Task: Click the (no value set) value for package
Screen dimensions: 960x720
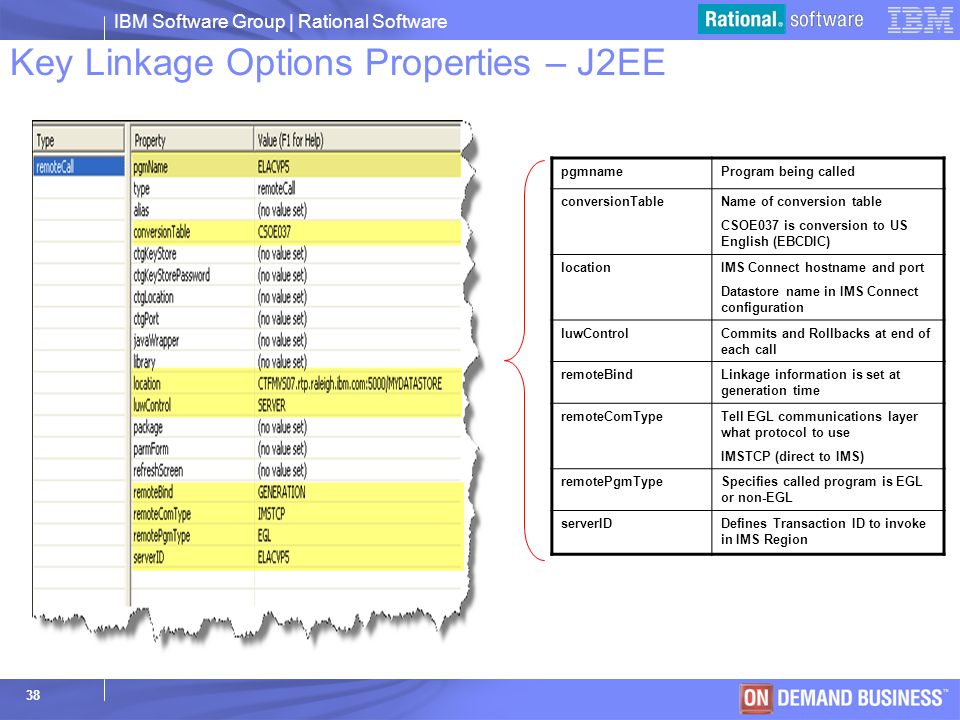Action: pos(282,427)
